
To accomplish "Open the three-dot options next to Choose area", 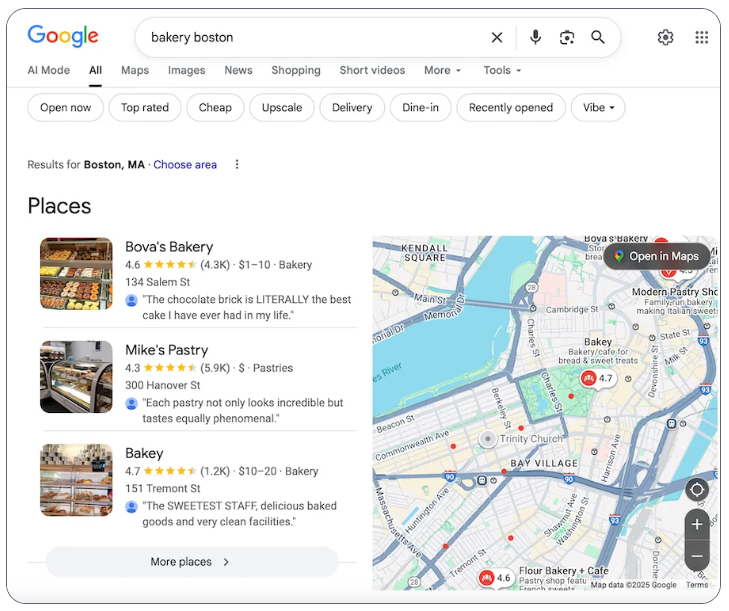I will (x=237, y=165).
